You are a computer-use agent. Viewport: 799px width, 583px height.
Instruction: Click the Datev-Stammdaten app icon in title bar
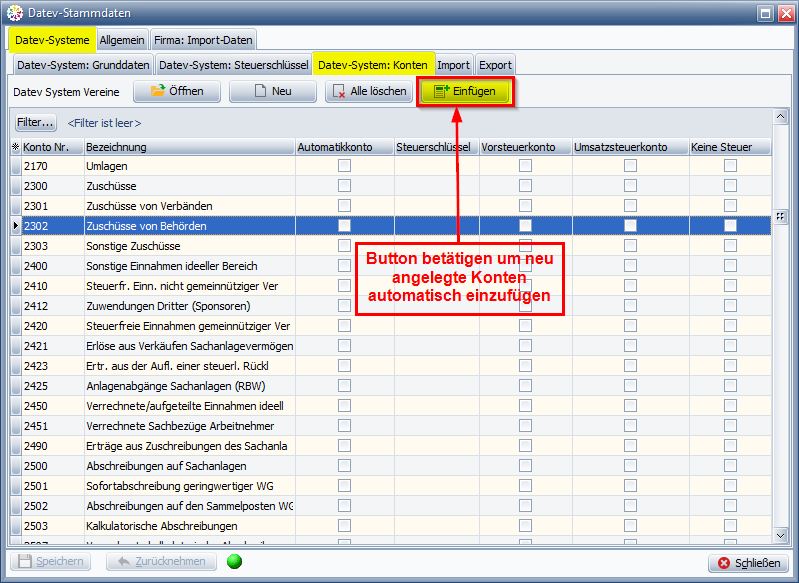pyautogui.click(x=15, y=13)
